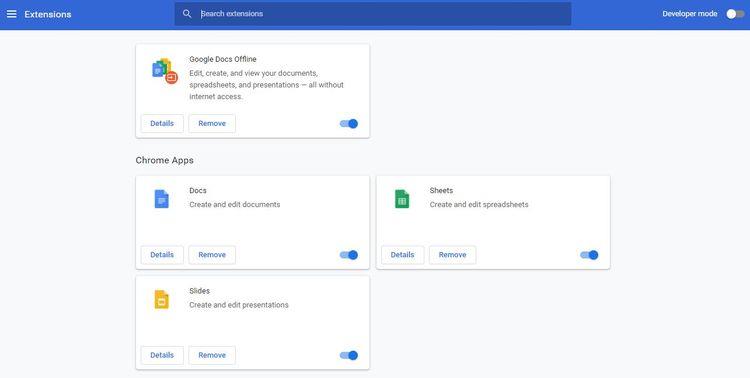
Task: Click the Sheets card title
Action: [441, 190]
